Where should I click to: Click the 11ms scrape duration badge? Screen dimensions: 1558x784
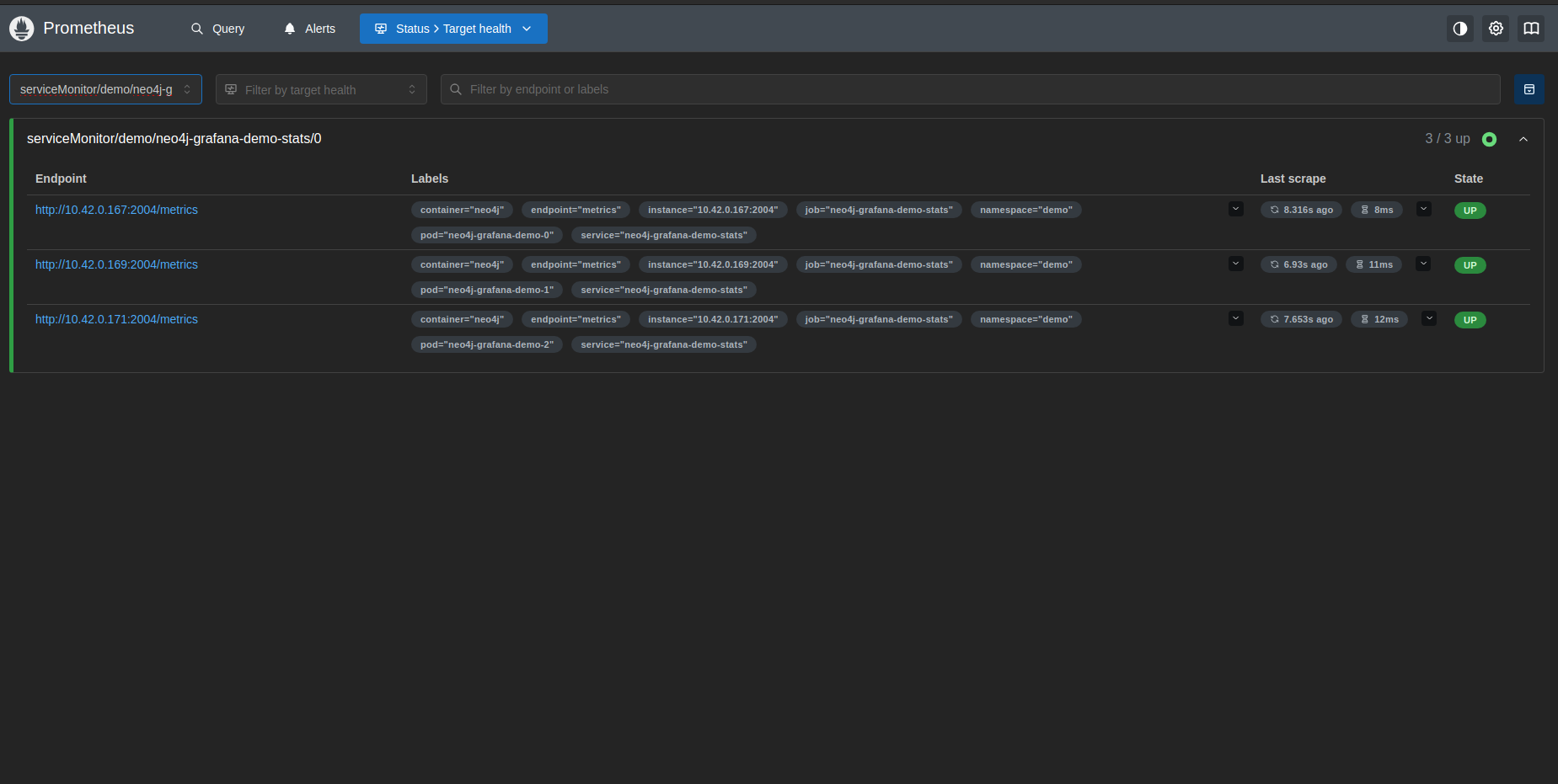point(1373,264)
